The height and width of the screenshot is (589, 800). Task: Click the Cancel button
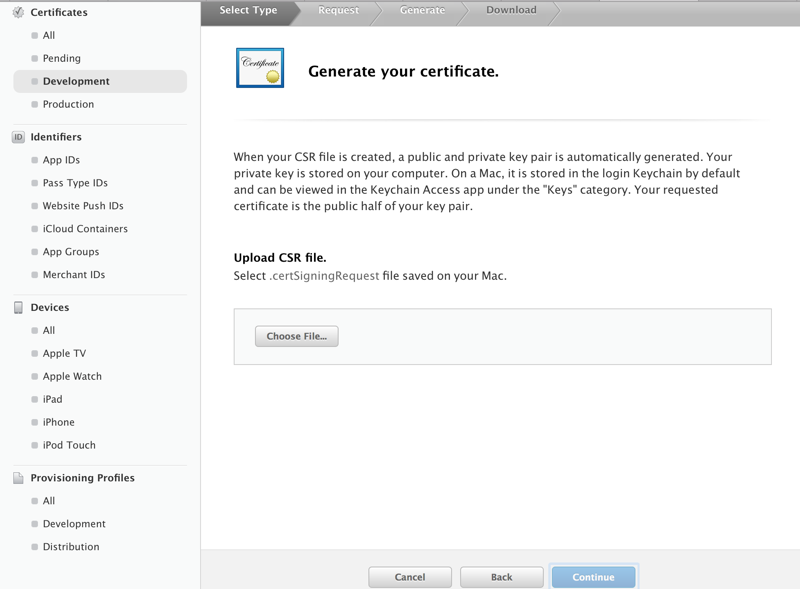point(410,577)
